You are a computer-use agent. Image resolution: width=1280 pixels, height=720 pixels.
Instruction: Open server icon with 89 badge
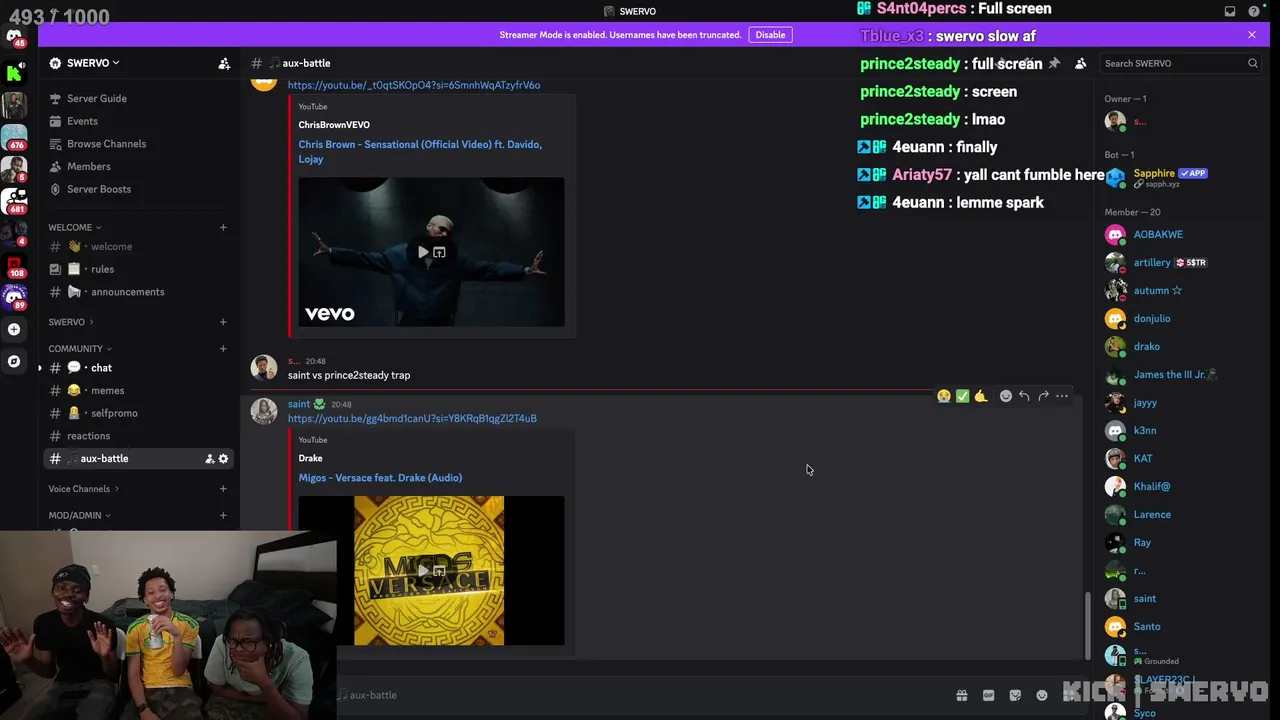[x=14, y=297]
